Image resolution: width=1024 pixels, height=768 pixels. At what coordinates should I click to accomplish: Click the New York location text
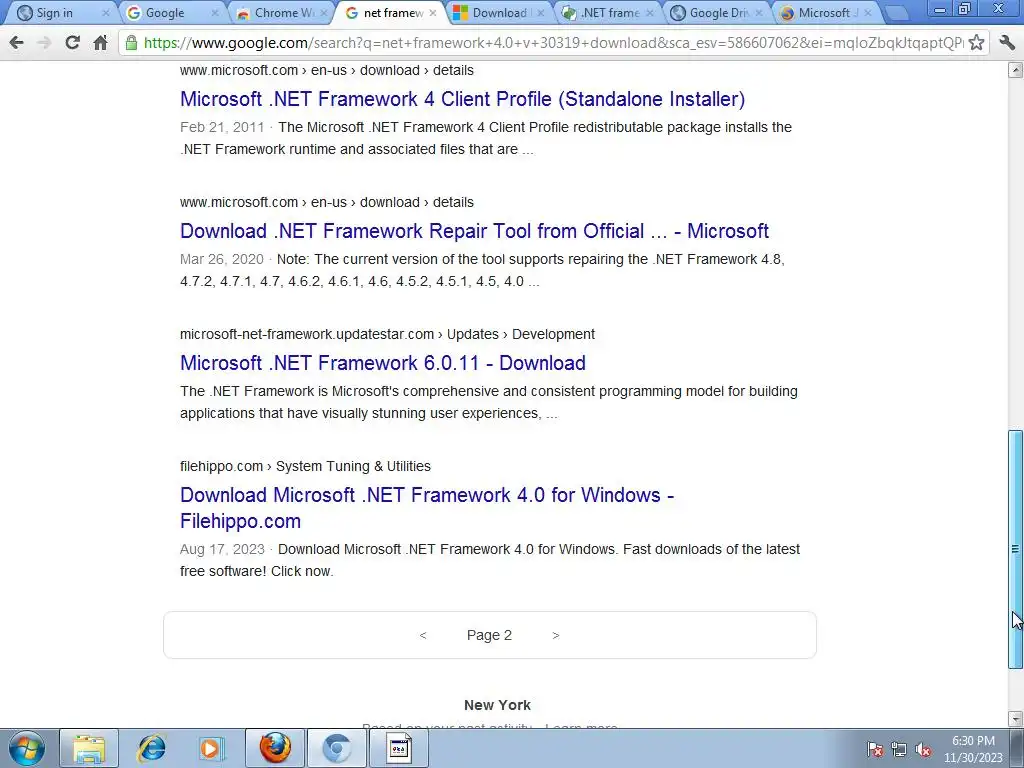coord(497,705)
